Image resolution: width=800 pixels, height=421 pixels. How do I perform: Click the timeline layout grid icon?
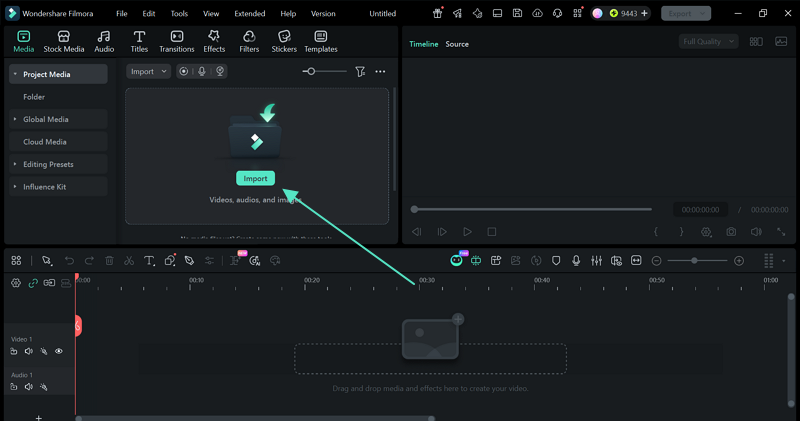pos(16,261)
